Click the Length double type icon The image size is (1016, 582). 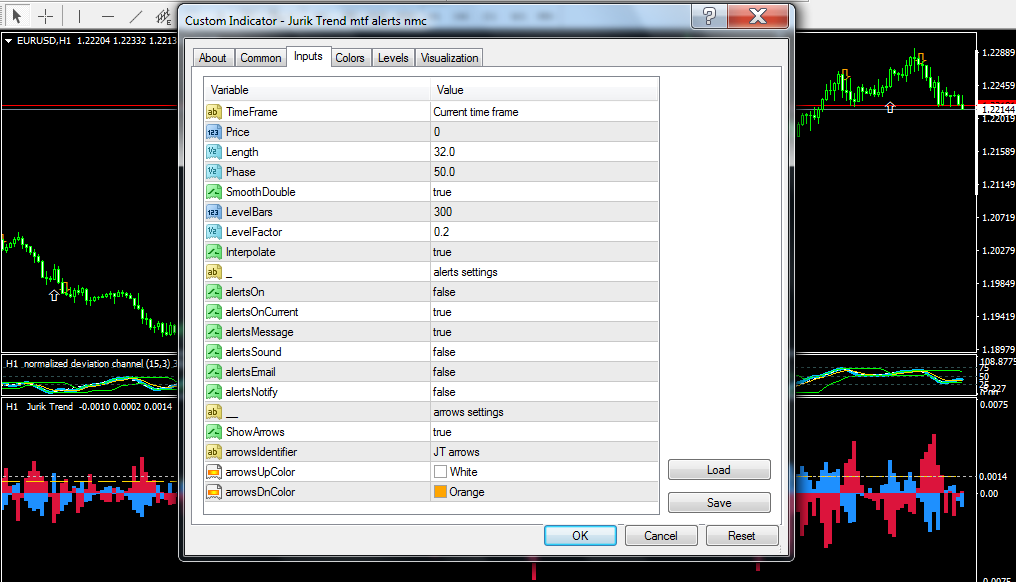pyautogui.click(x=213, y=152)
